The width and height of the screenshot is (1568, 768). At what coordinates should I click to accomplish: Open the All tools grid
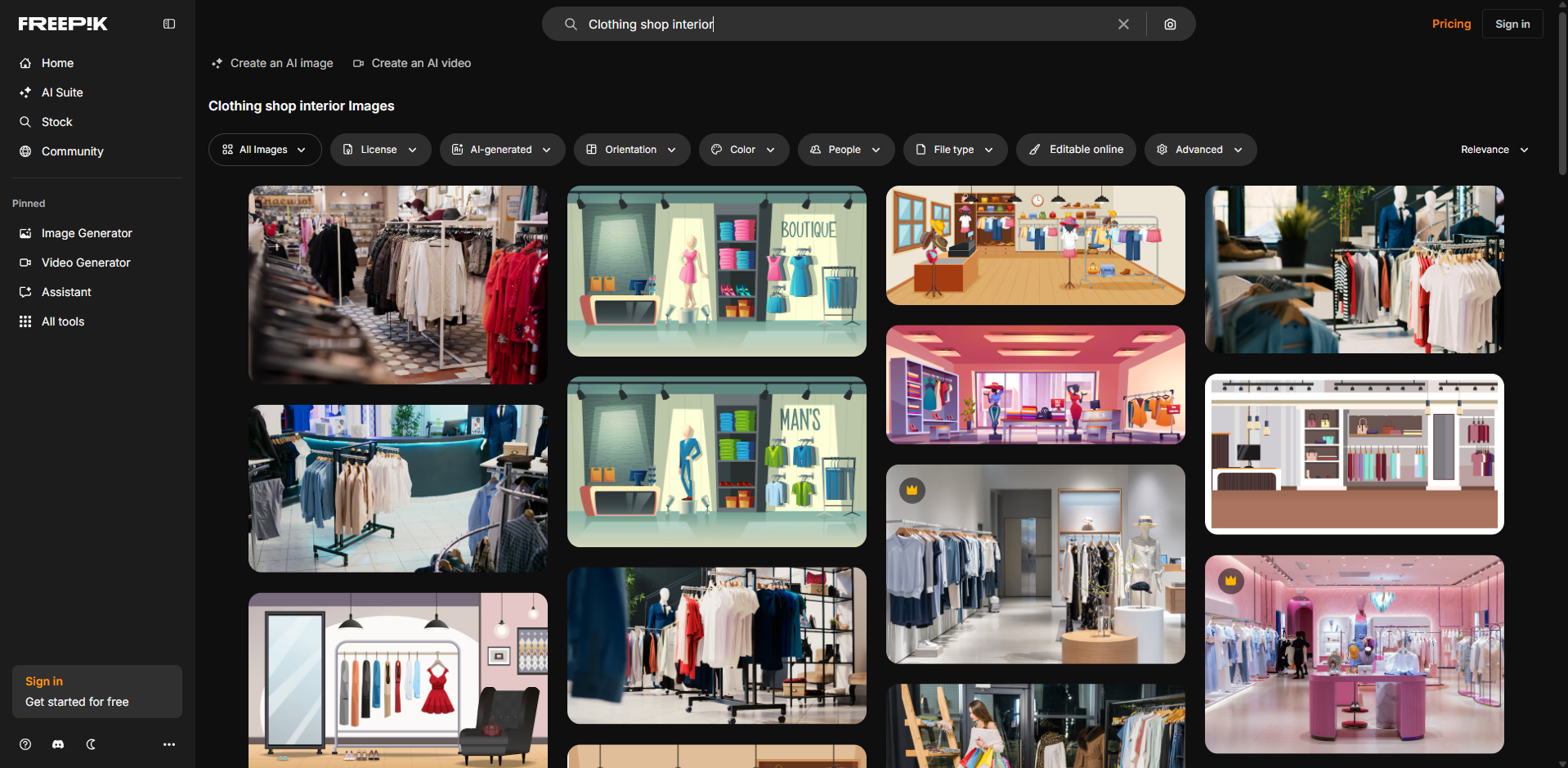click(x=63, y=321)
